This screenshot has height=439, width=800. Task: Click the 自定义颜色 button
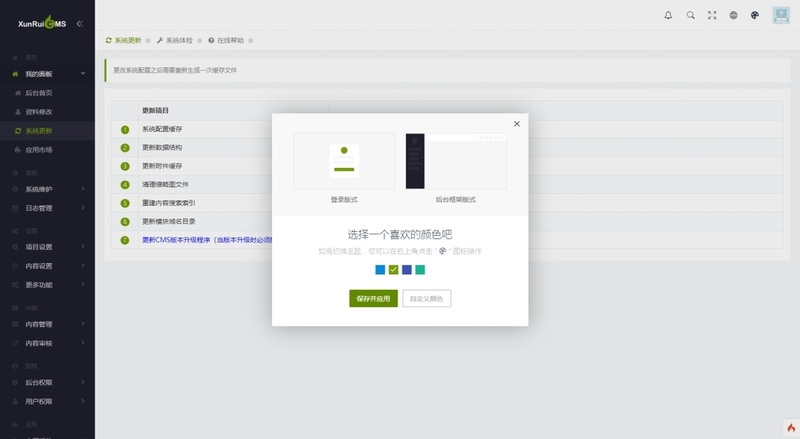click(x=427, y=299)
